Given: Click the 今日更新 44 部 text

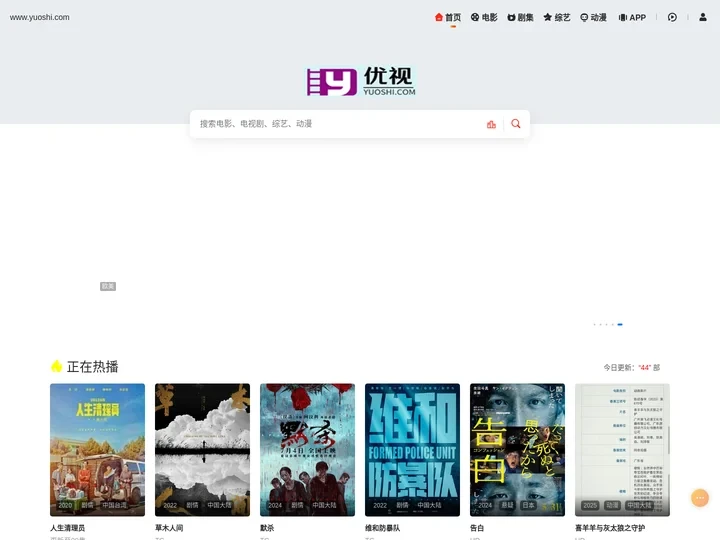Looking at the screenshot, I should [631, 367].
